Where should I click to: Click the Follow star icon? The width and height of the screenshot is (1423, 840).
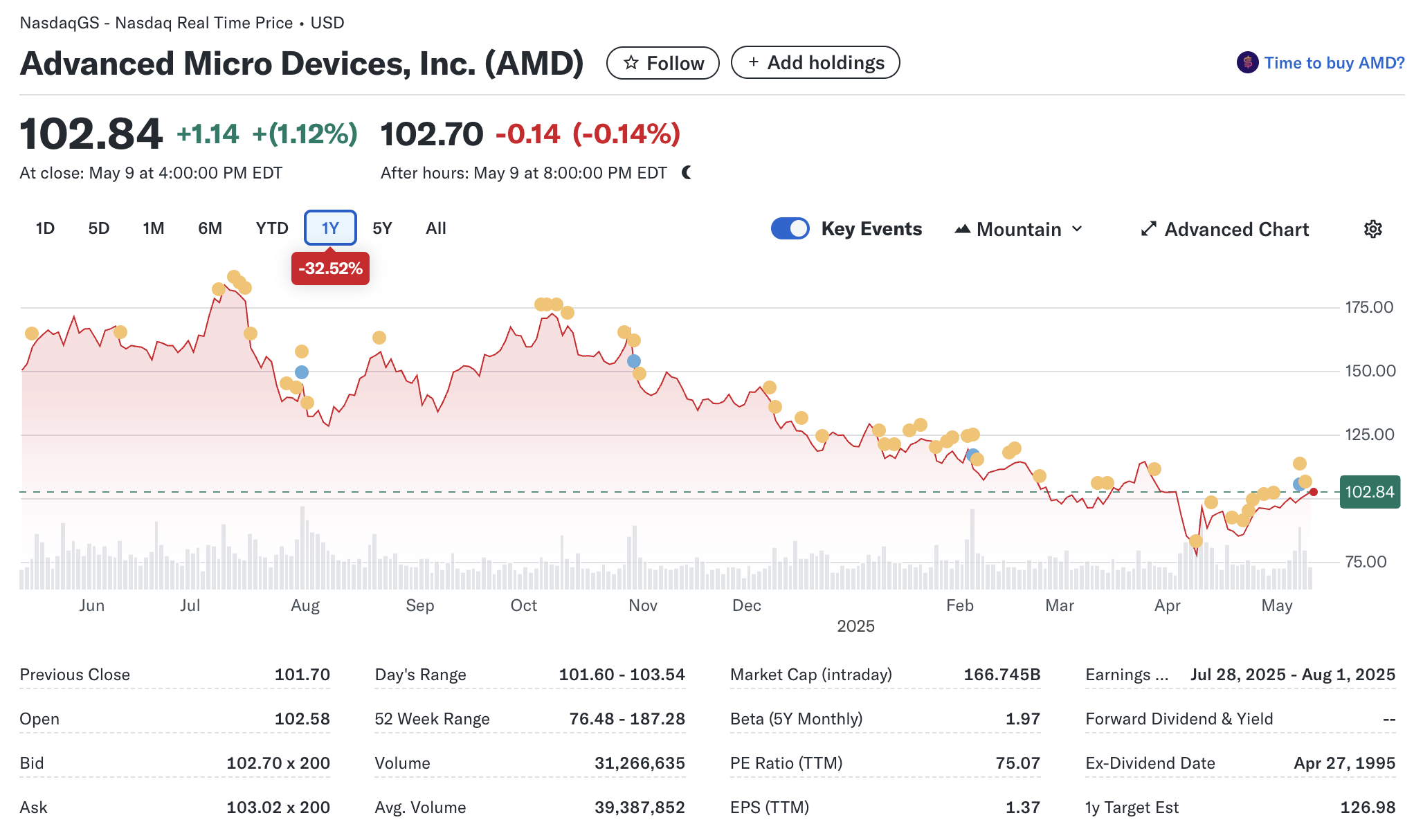[631, 63]
